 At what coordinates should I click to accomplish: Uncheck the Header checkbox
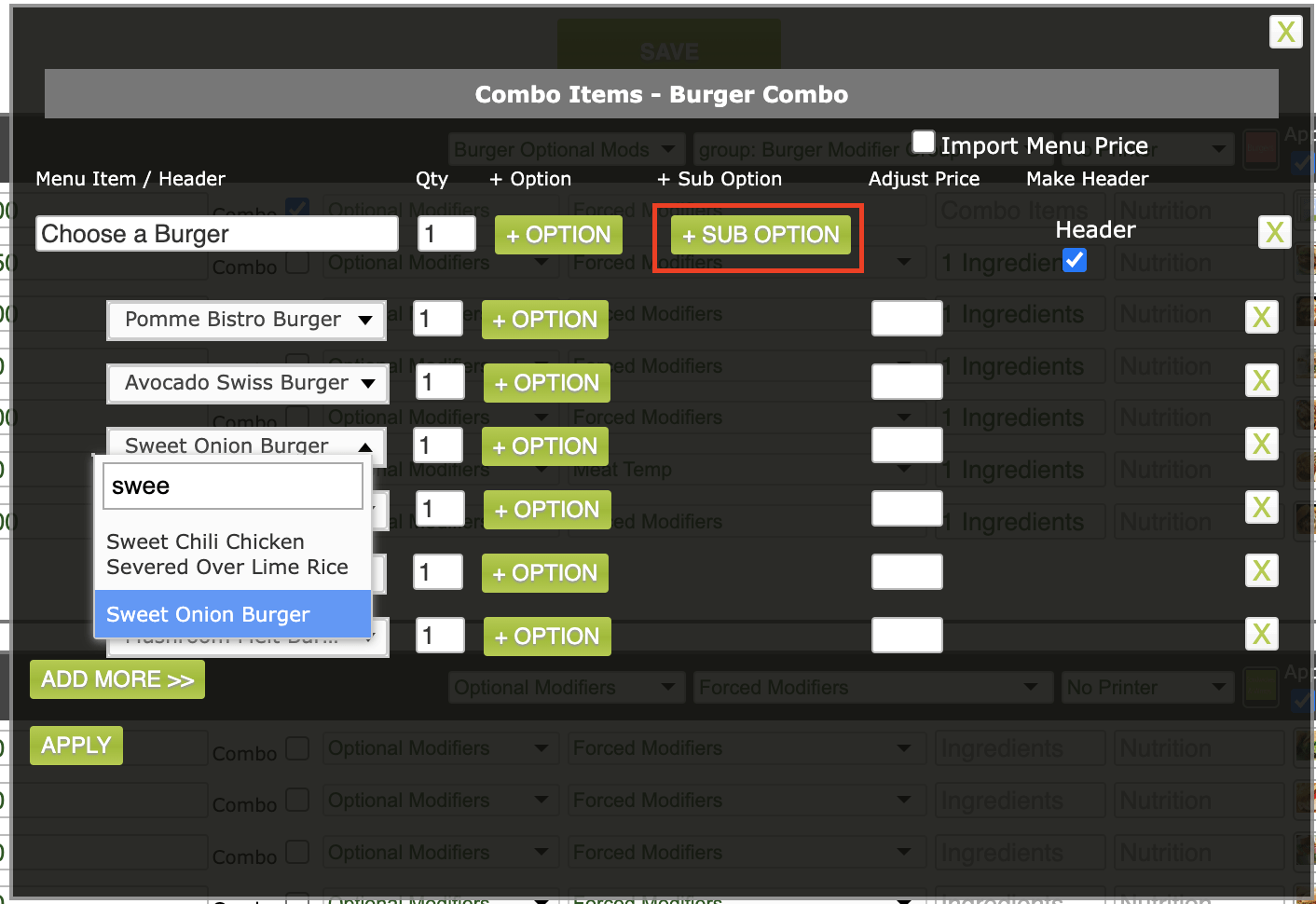pos(1075,261)
